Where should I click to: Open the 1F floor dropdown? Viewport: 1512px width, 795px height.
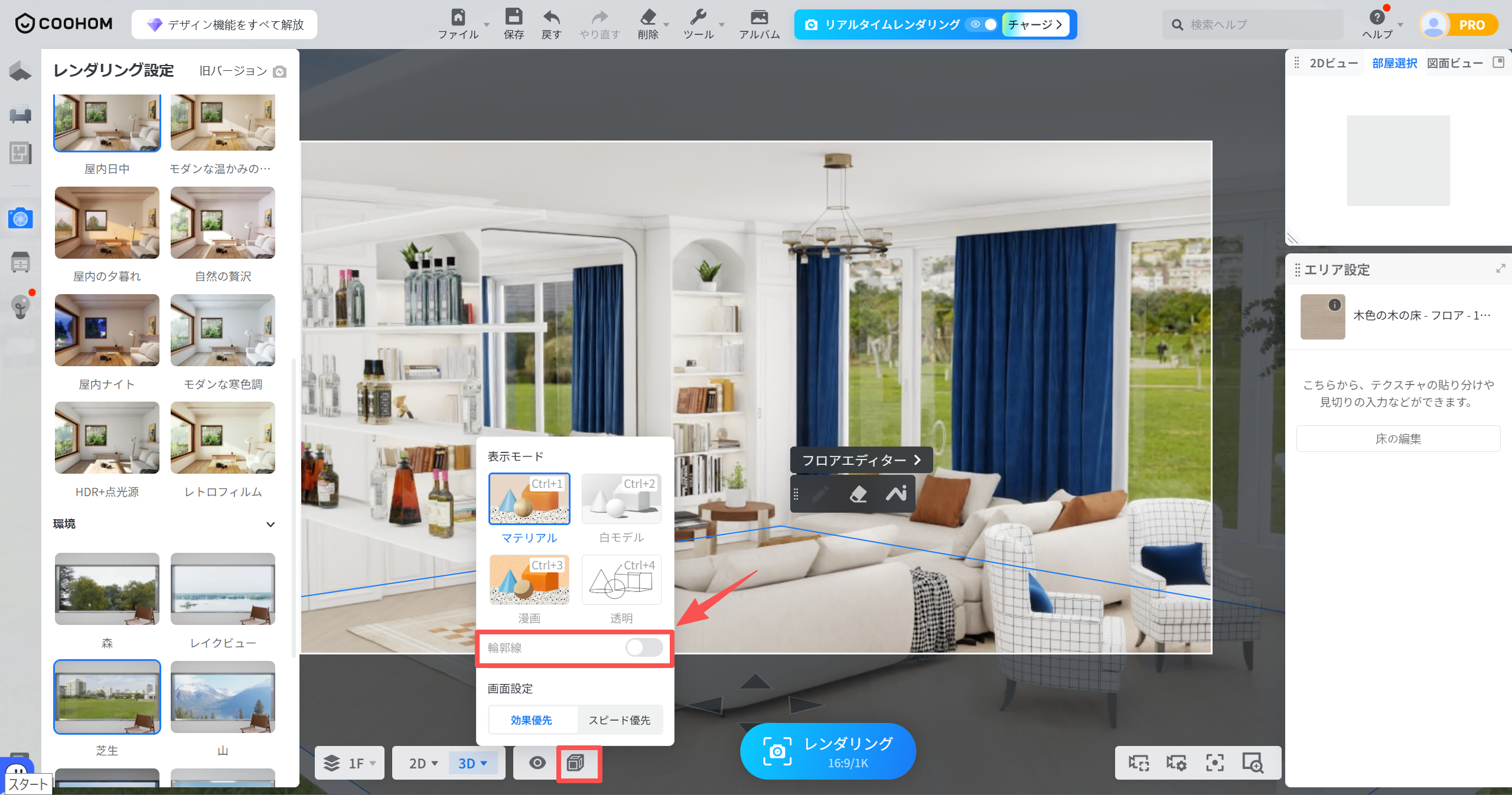[349, 763]
